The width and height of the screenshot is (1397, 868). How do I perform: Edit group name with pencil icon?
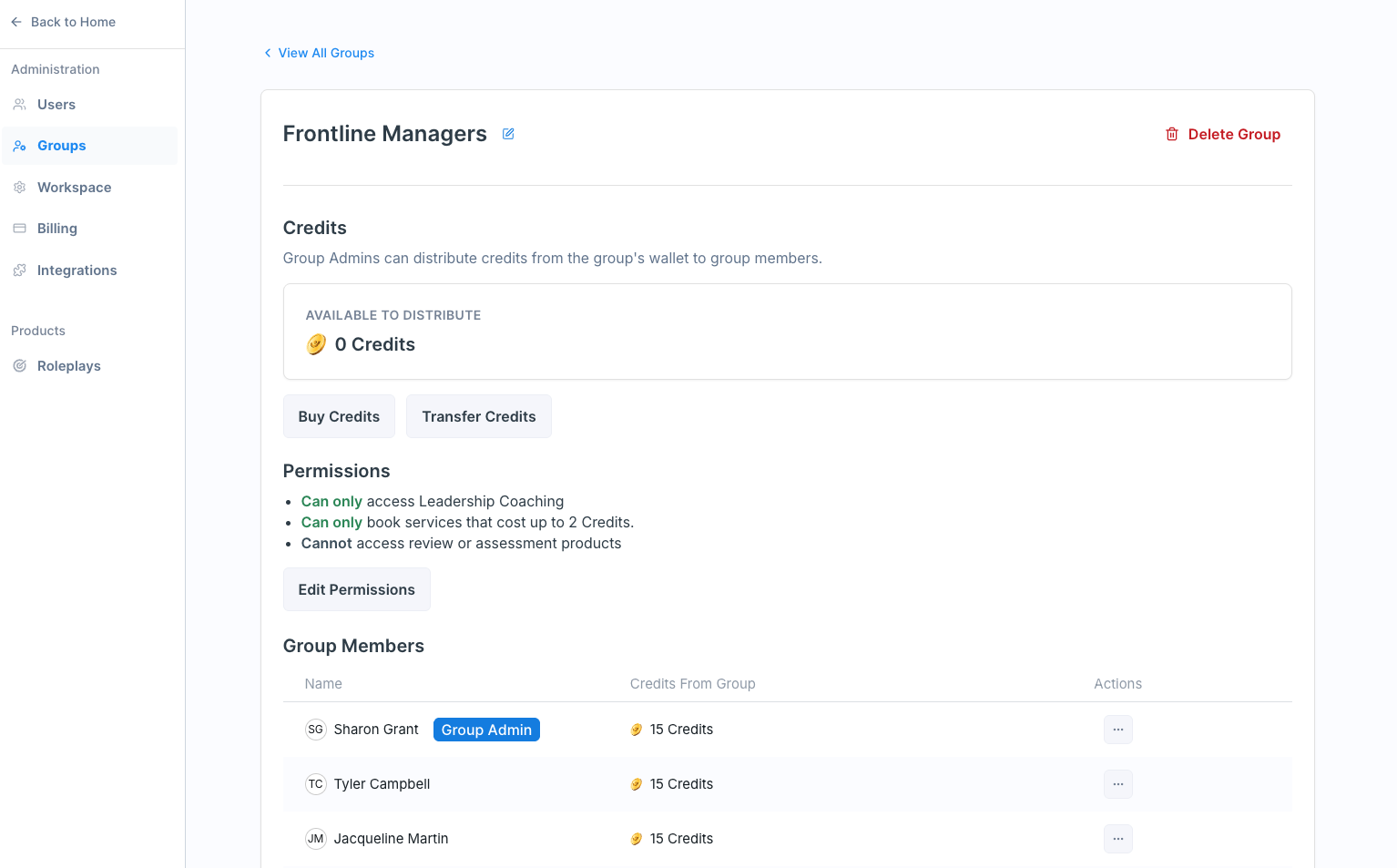tap(508, 134)
